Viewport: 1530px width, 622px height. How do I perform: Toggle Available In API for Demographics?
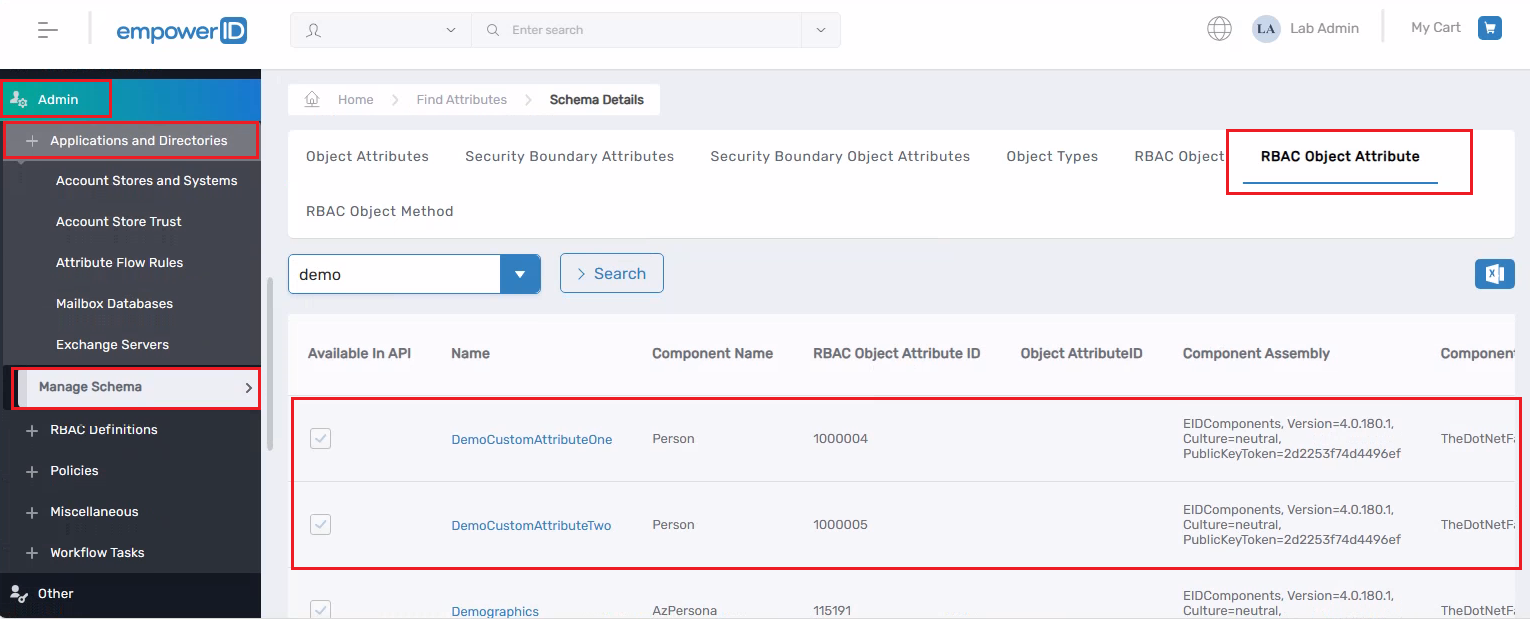pos(320,609)
